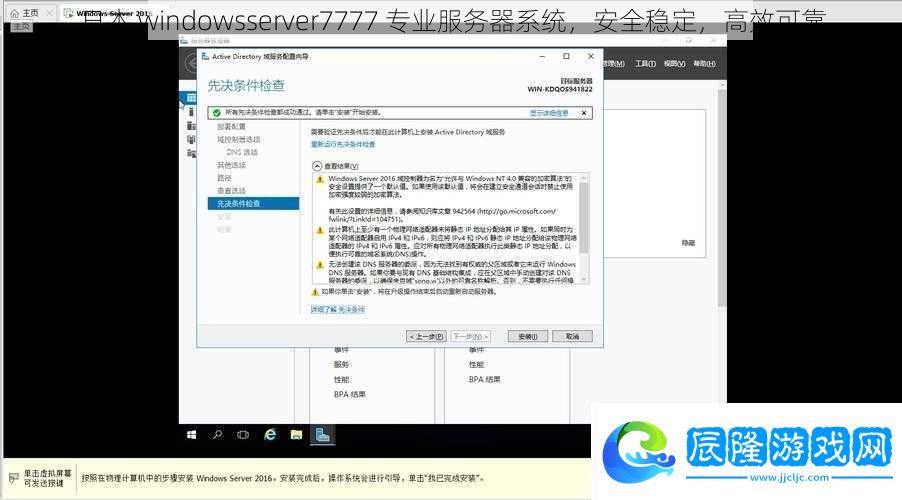Click BPA 结果 in the left tile

point(350,394)
